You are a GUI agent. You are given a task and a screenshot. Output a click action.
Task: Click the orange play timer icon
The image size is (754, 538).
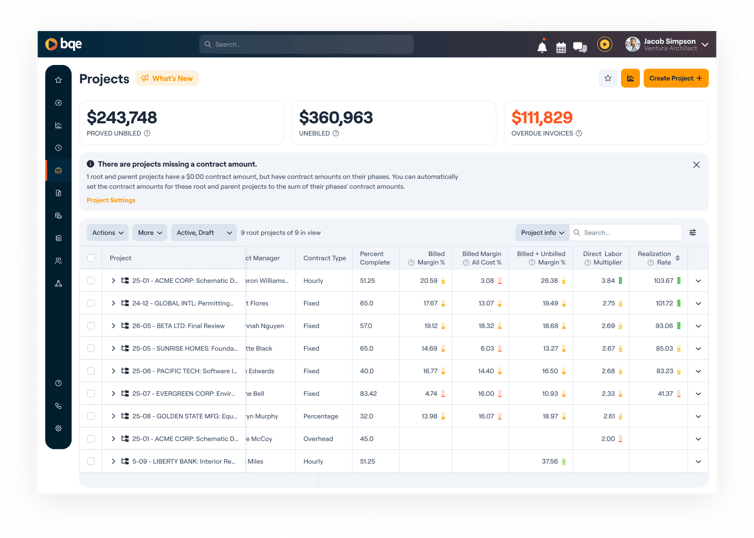click(x=604, y=44)
